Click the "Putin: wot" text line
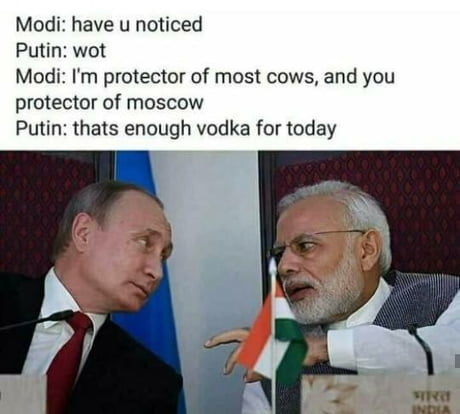Image resolution: width=460 pixels, height=414 pixels. (61, 51)
